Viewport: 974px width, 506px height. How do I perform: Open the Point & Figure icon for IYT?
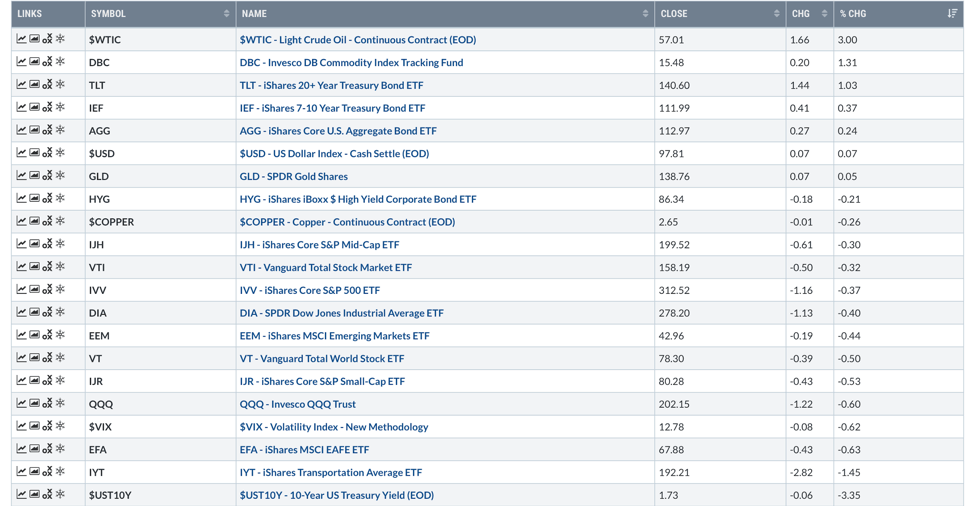pyautogui.click(x=47, y=472)
